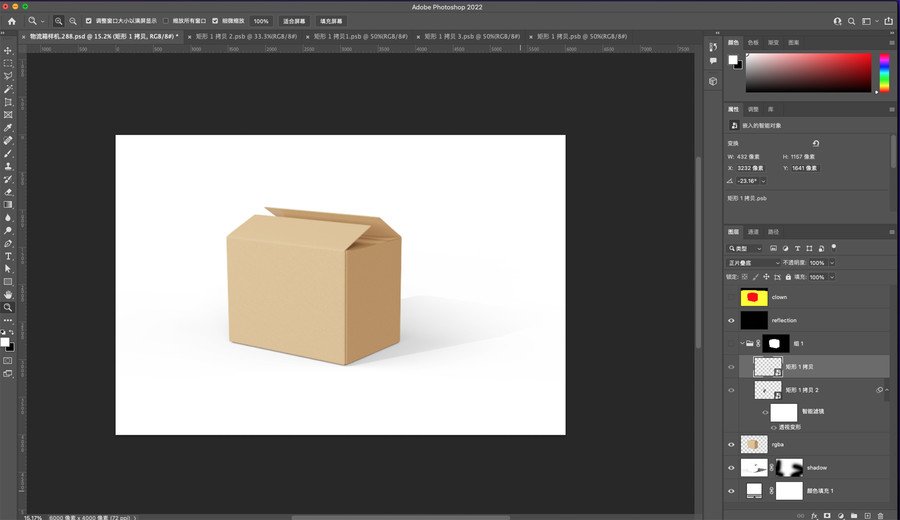Screen dimensions: 900x520
Task: Hide the shadow layer
Action: [x=731, y=468]
